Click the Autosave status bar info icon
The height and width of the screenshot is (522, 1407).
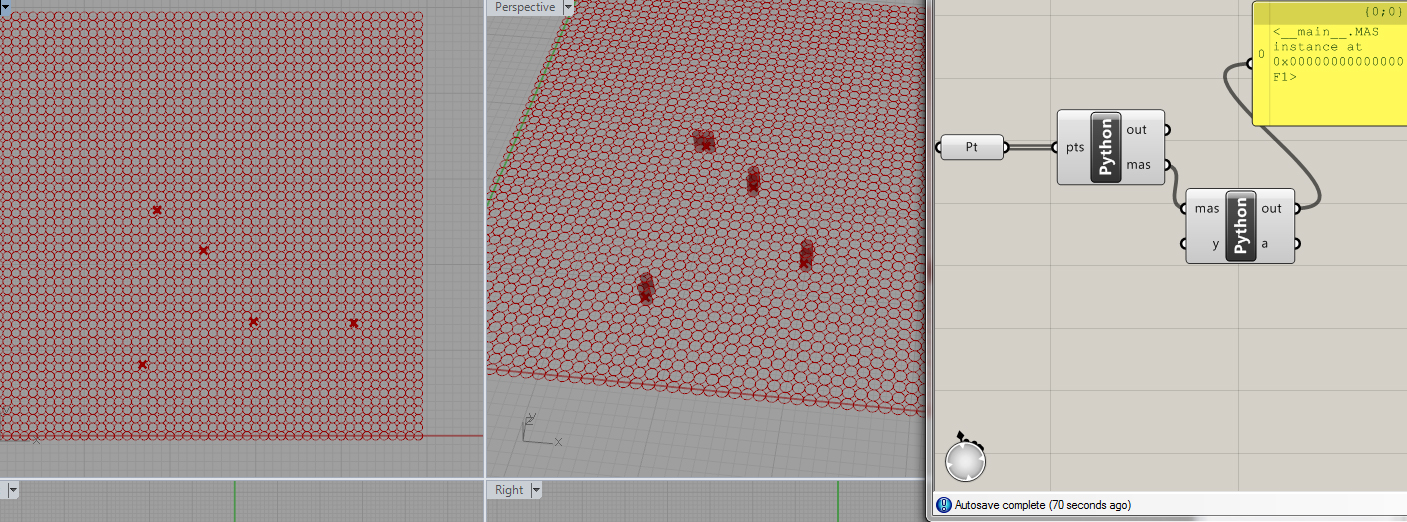(x=942, y=505)
